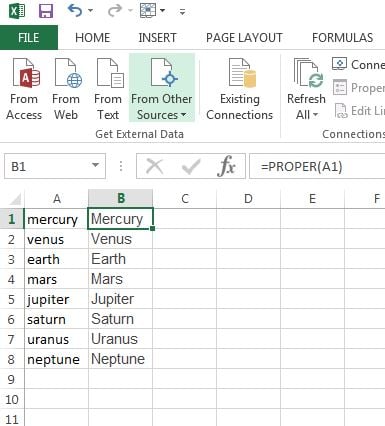Select cell with capitalized "Uranus"

click(121, 339)
